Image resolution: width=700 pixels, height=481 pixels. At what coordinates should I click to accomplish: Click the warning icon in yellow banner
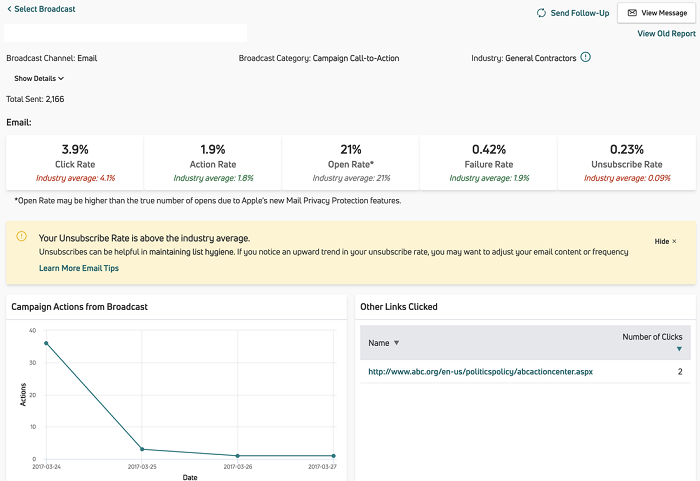(x=22, y=238)
